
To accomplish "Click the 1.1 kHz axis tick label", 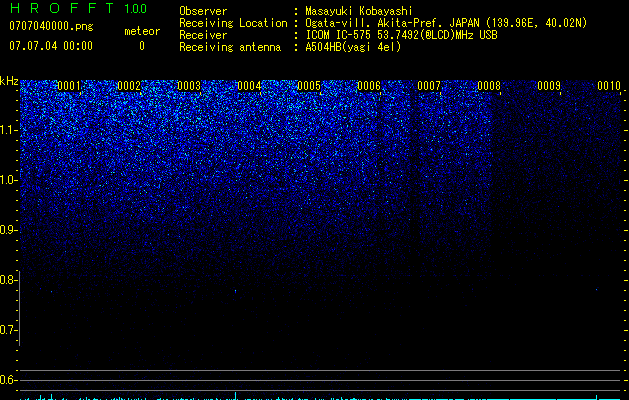I will coord(9,130).
